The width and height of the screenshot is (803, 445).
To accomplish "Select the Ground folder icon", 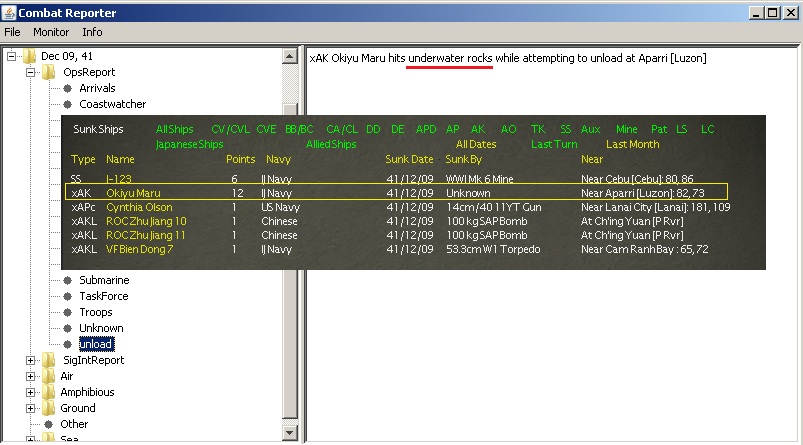I will coord(49,408).
